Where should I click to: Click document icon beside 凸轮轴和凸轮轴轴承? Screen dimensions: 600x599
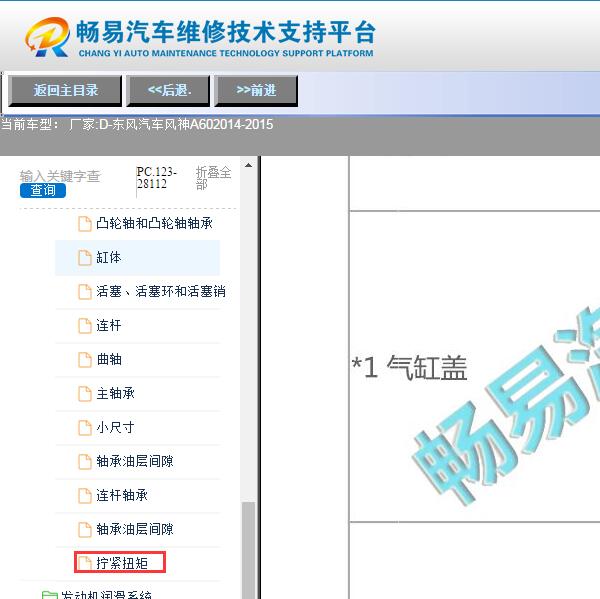[85, 224]
